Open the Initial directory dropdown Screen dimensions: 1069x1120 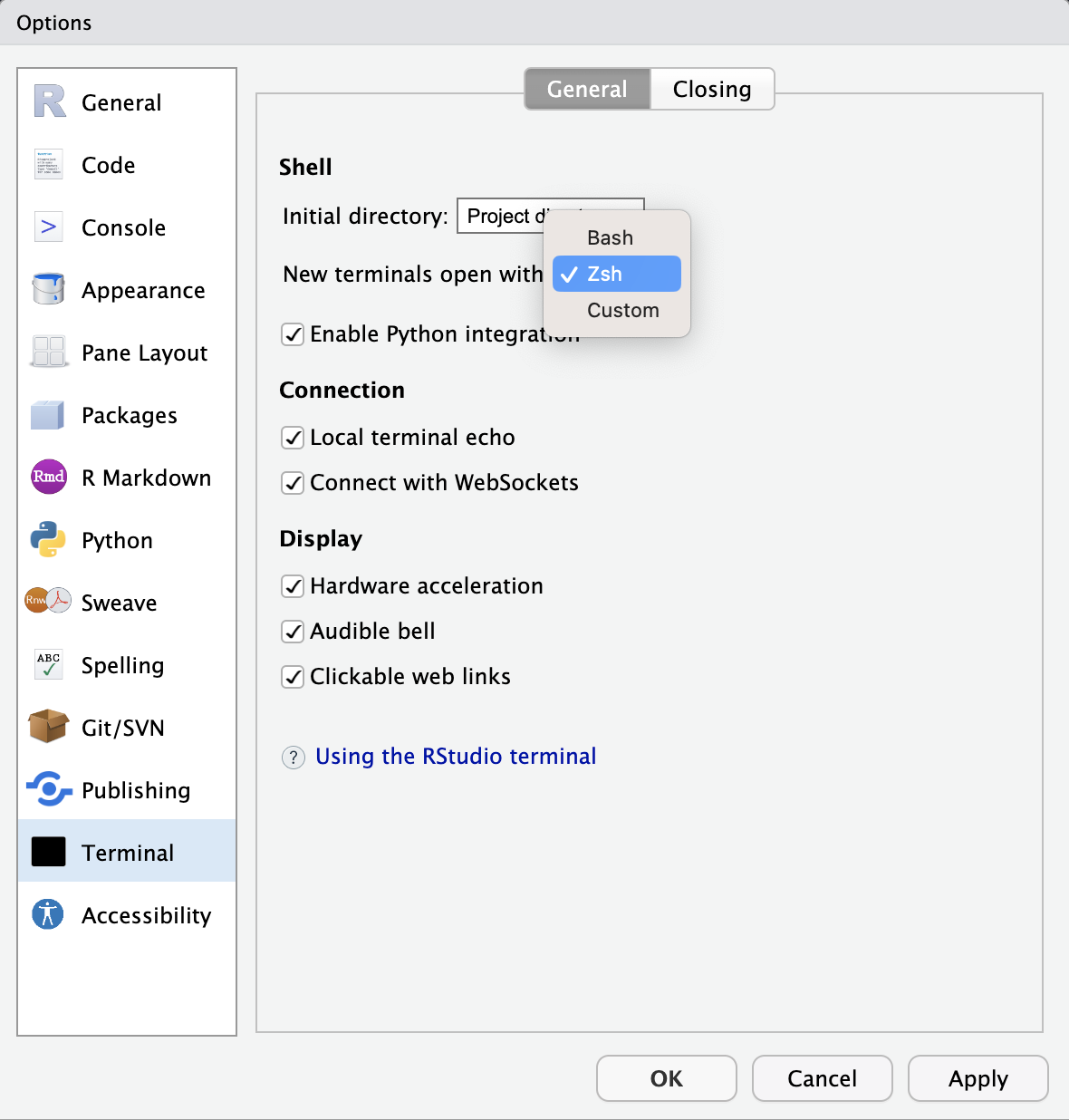click(550, 216)
